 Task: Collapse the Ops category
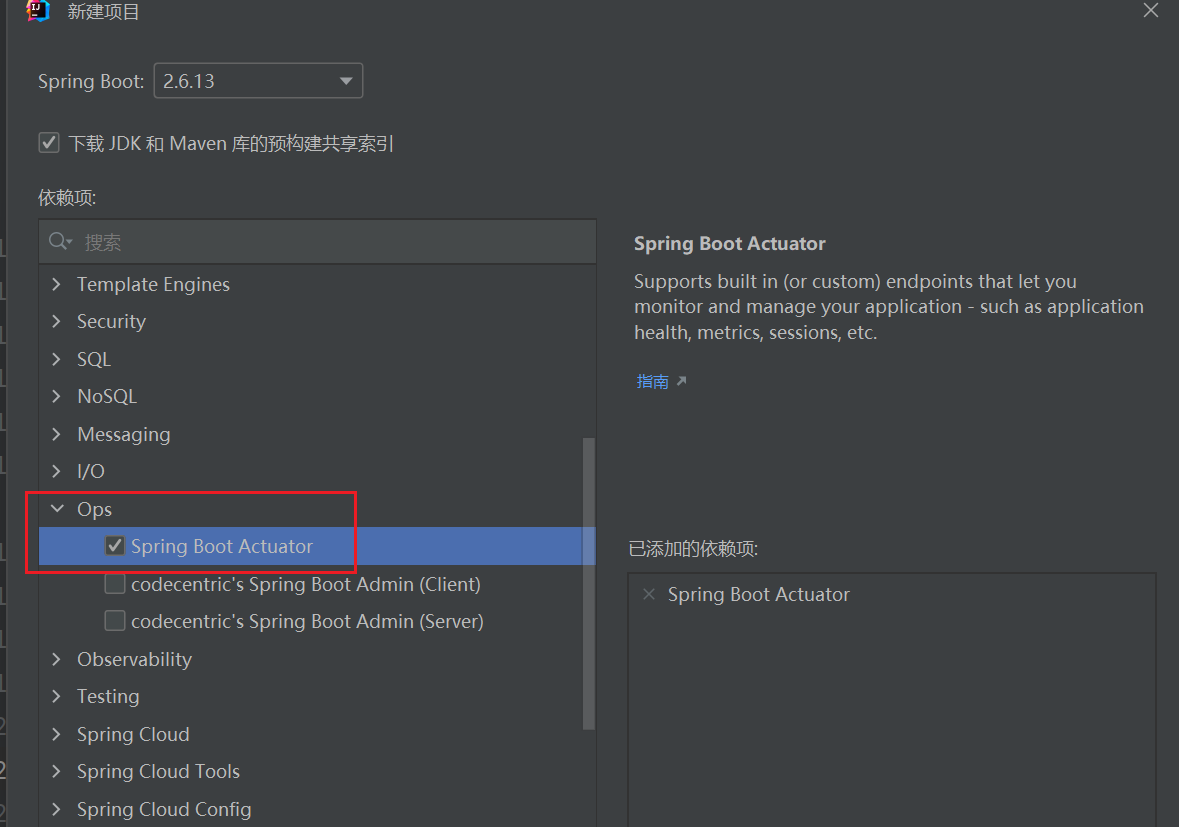(57, 509)
